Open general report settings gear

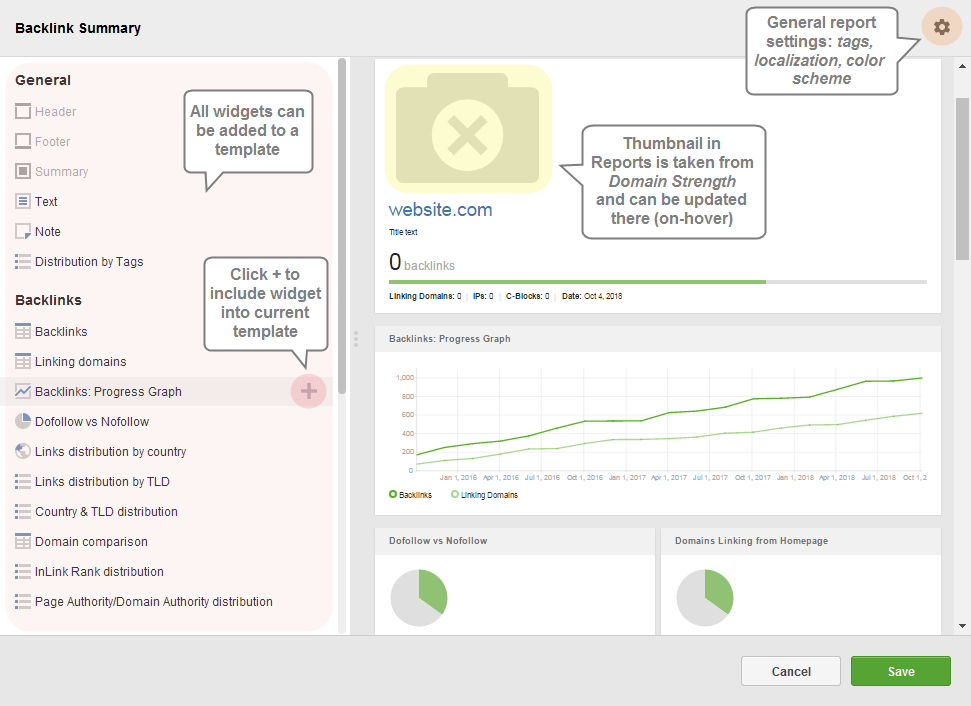(x=941, y=28)
